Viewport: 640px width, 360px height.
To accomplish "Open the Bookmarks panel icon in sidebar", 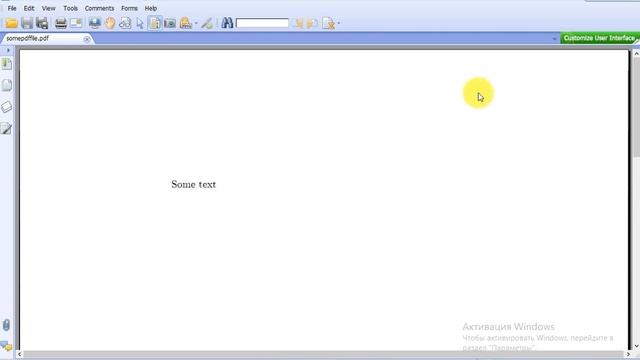I will click(x=7, y=64).
